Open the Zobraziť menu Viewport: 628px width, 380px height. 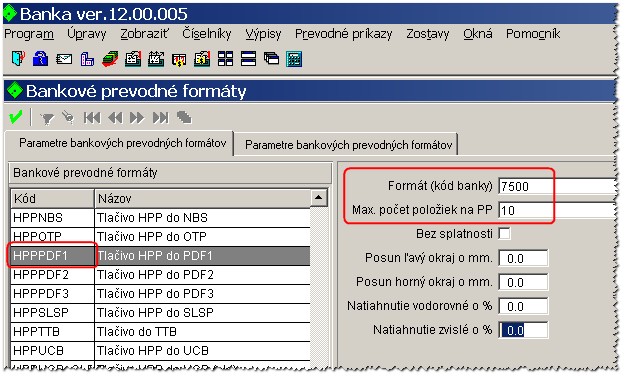(x=144, y=34)
